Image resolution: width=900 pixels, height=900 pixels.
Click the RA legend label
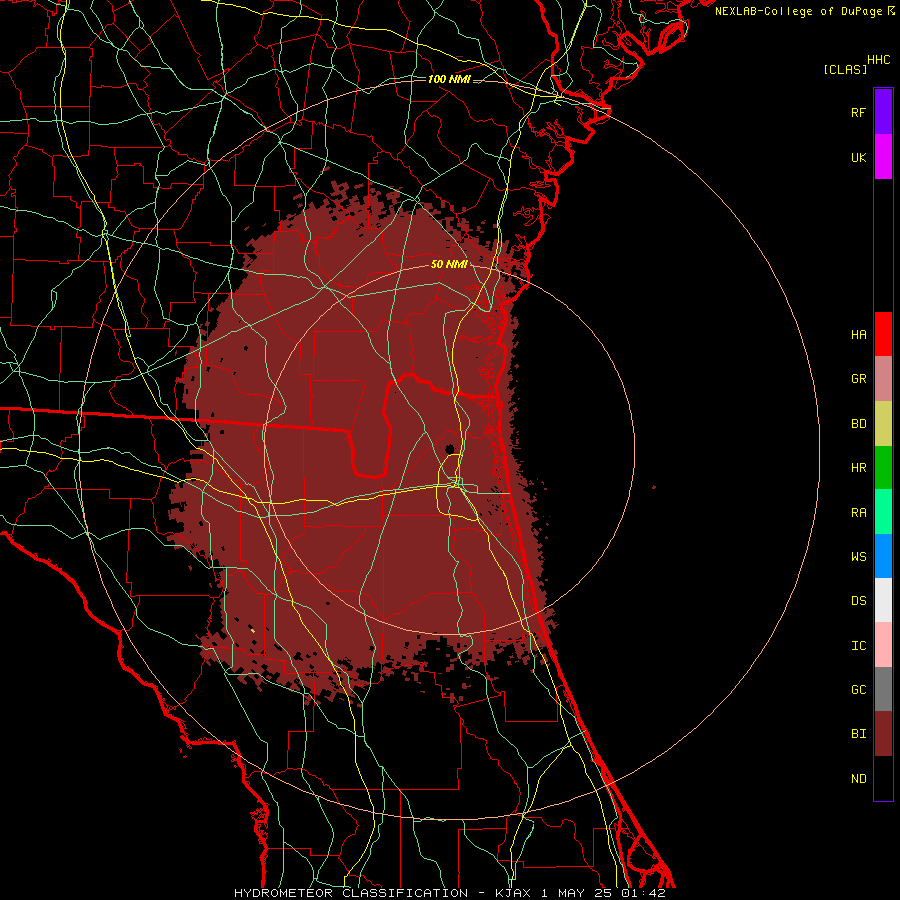point(858,512)
